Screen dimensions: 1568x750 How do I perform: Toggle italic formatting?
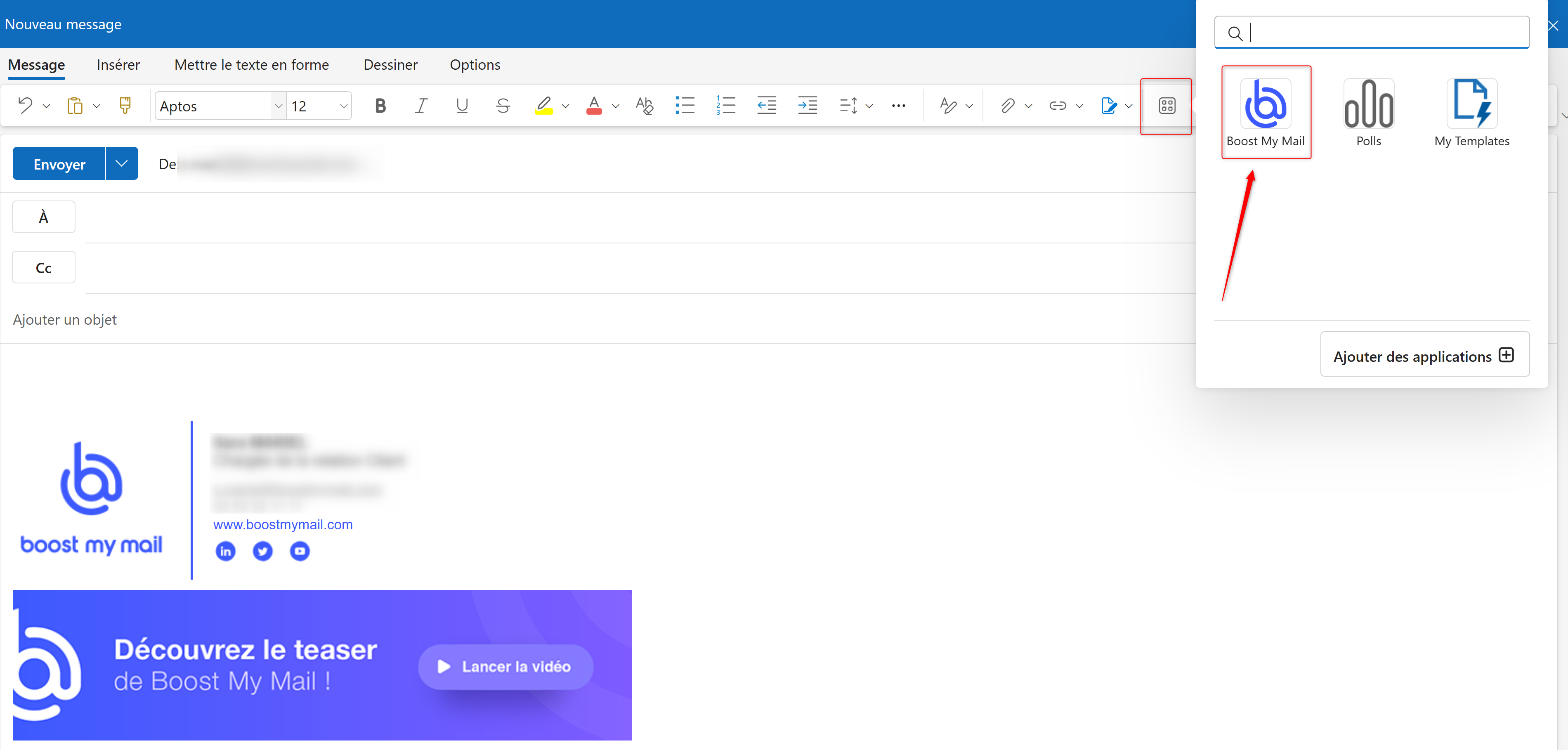click(x=420, y=105)
